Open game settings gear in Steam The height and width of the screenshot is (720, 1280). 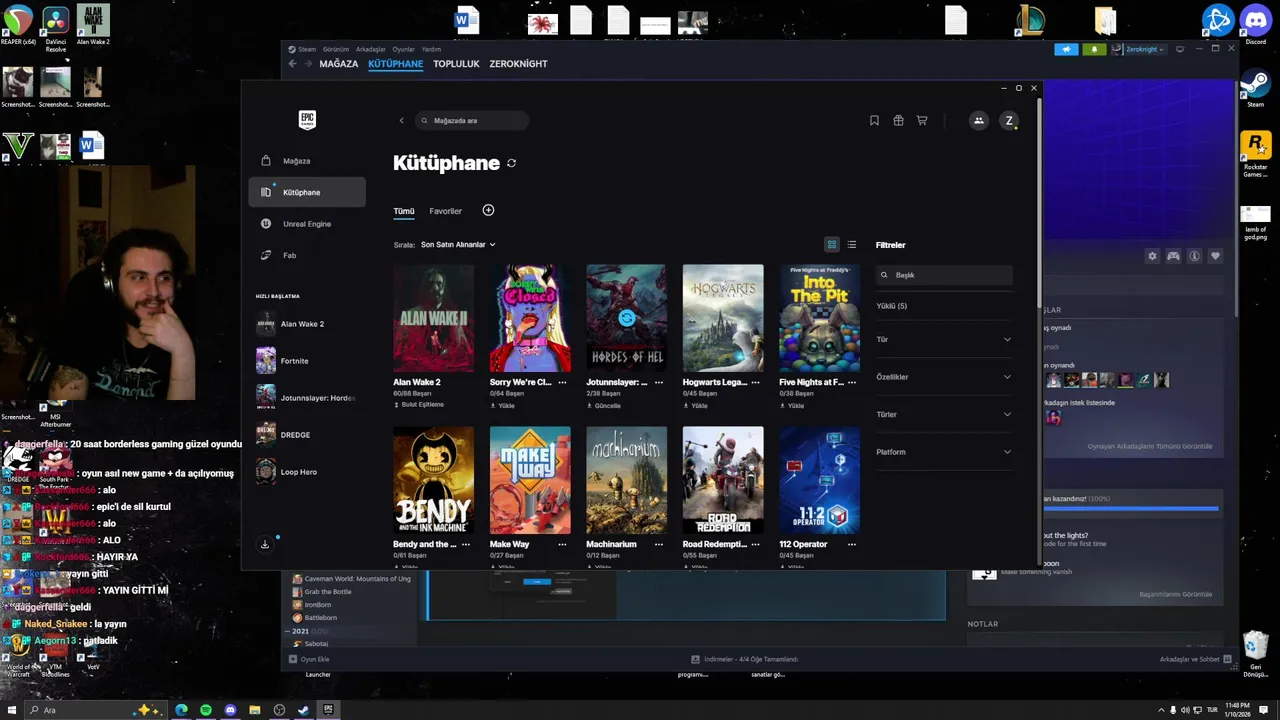1152,256
